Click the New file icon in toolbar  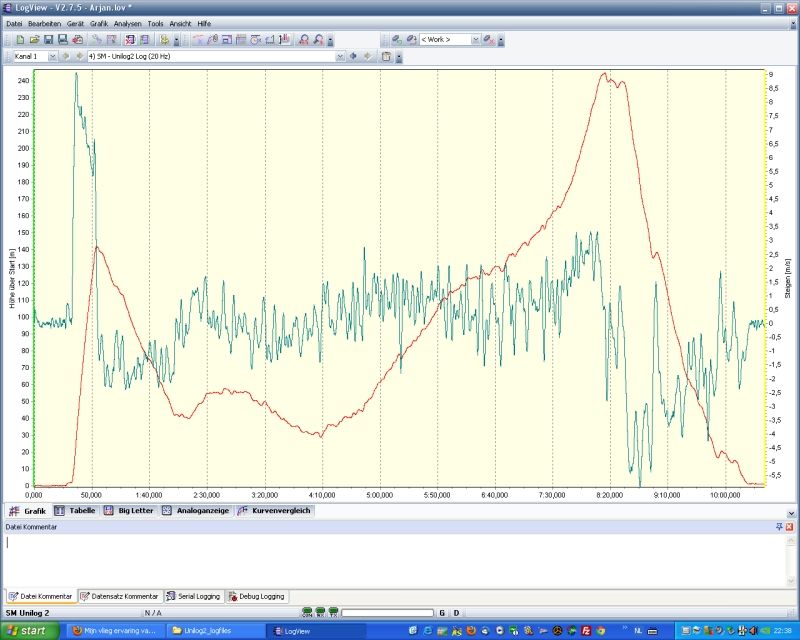click(20, 40)
